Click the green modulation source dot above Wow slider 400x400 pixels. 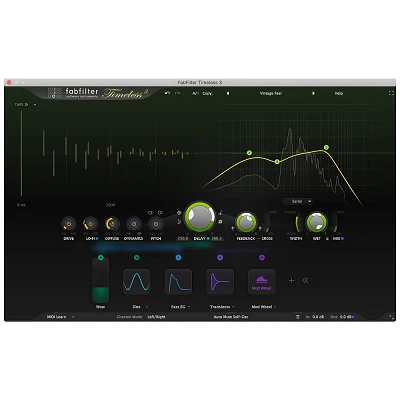(101, 257)
